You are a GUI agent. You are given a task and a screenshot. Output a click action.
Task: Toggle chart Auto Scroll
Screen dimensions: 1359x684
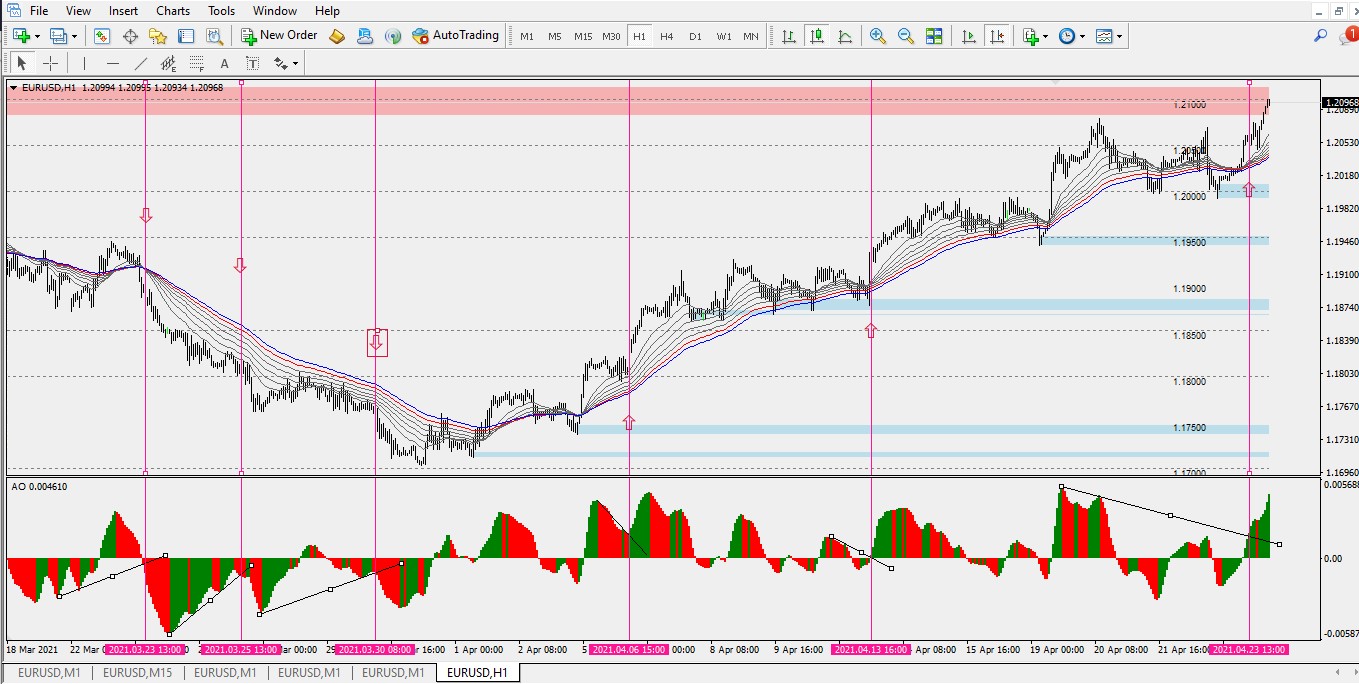click(x=968, y=36)
